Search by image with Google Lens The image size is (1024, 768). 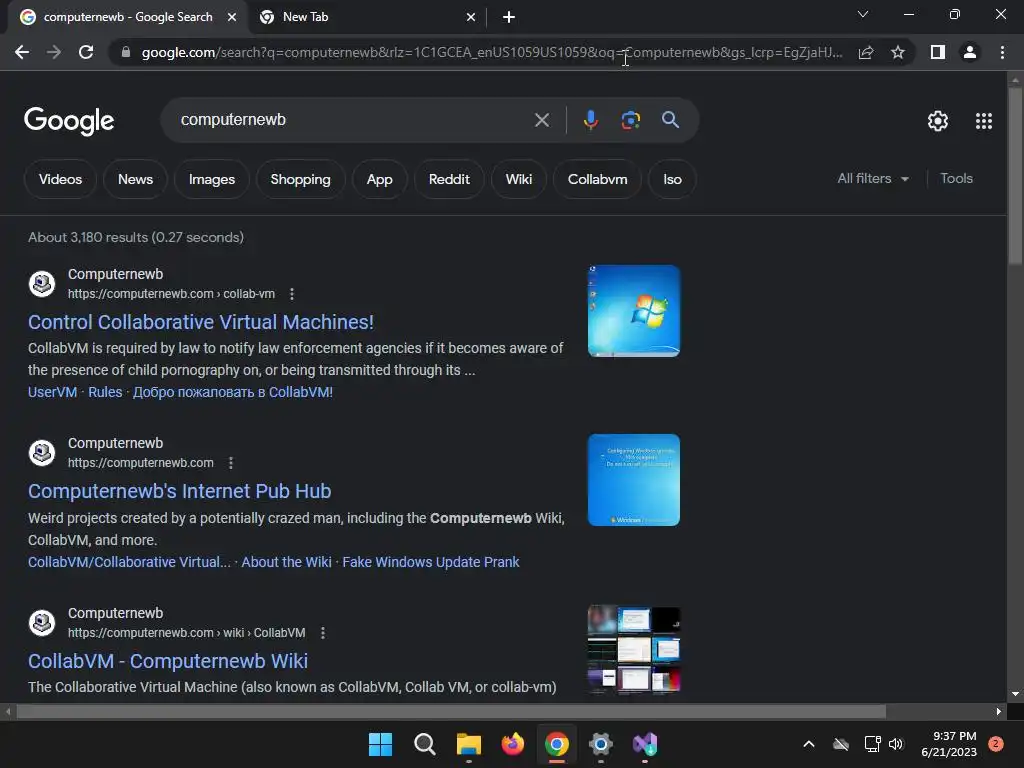(631, 120)
